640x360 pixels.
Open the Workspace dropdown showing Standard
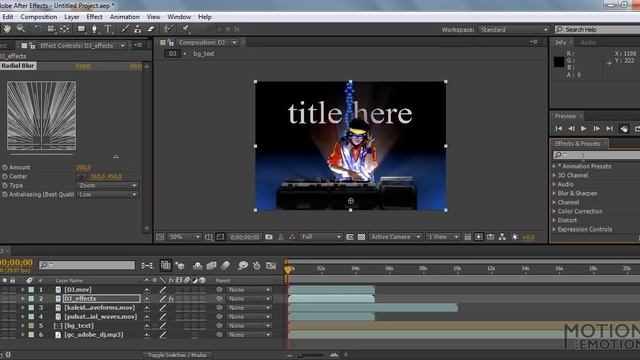tap(513, 30)
